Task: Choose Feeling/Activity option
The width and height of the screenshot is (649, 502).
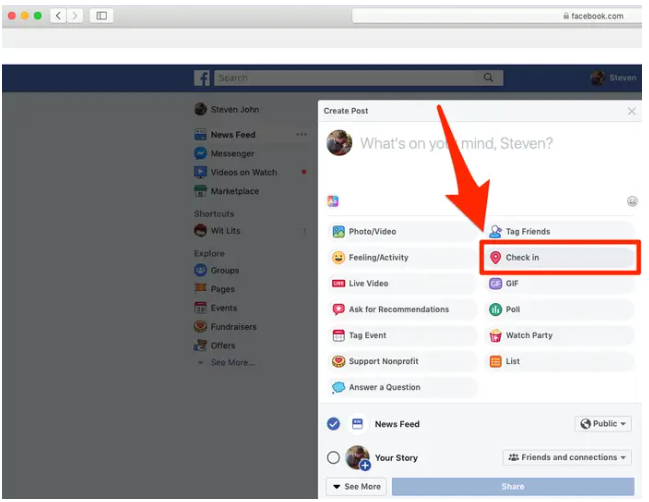Action: (402, 257)
